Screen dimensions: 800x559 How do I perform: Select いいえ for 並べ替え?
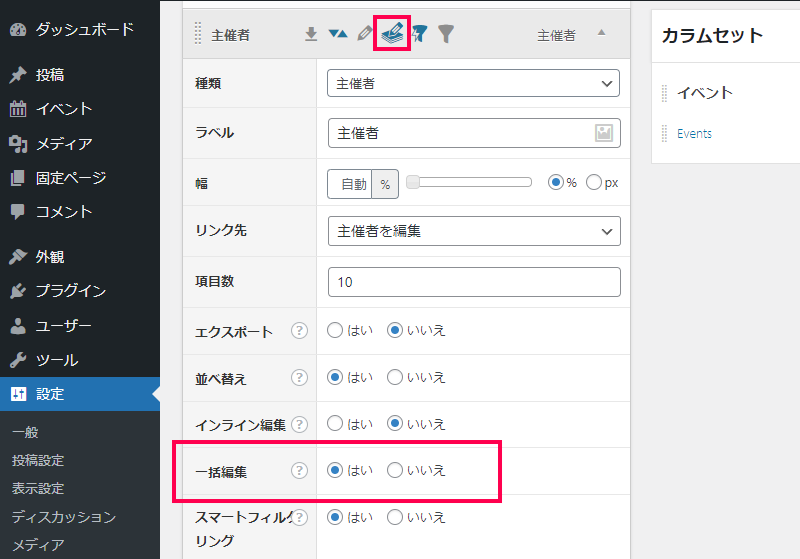click(394, 377)
